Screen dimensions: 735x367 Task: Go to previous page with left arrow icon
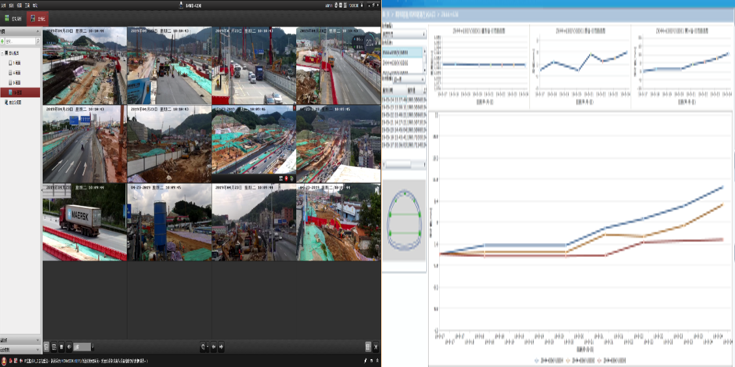click(x=214, y=347)
